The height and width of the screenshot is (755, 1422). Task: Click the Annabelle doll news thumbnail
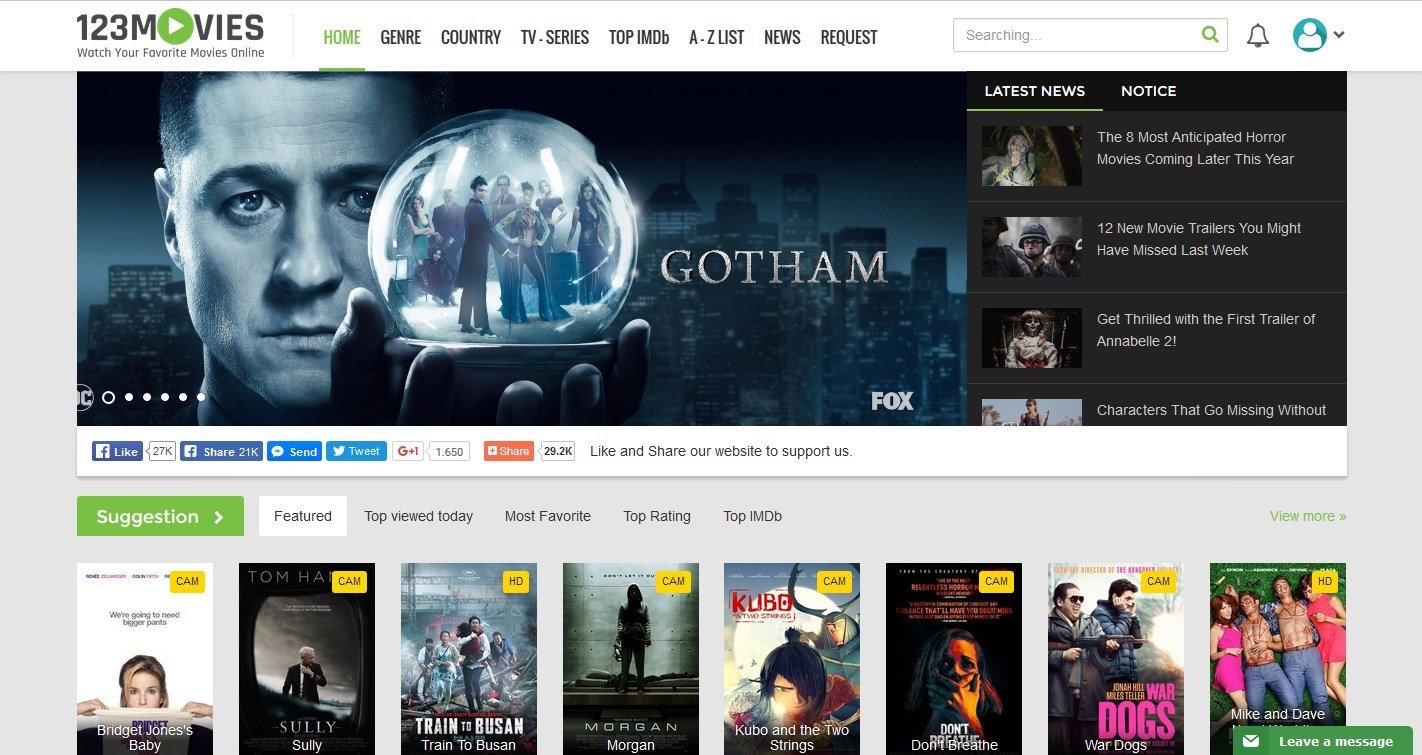1031,338
